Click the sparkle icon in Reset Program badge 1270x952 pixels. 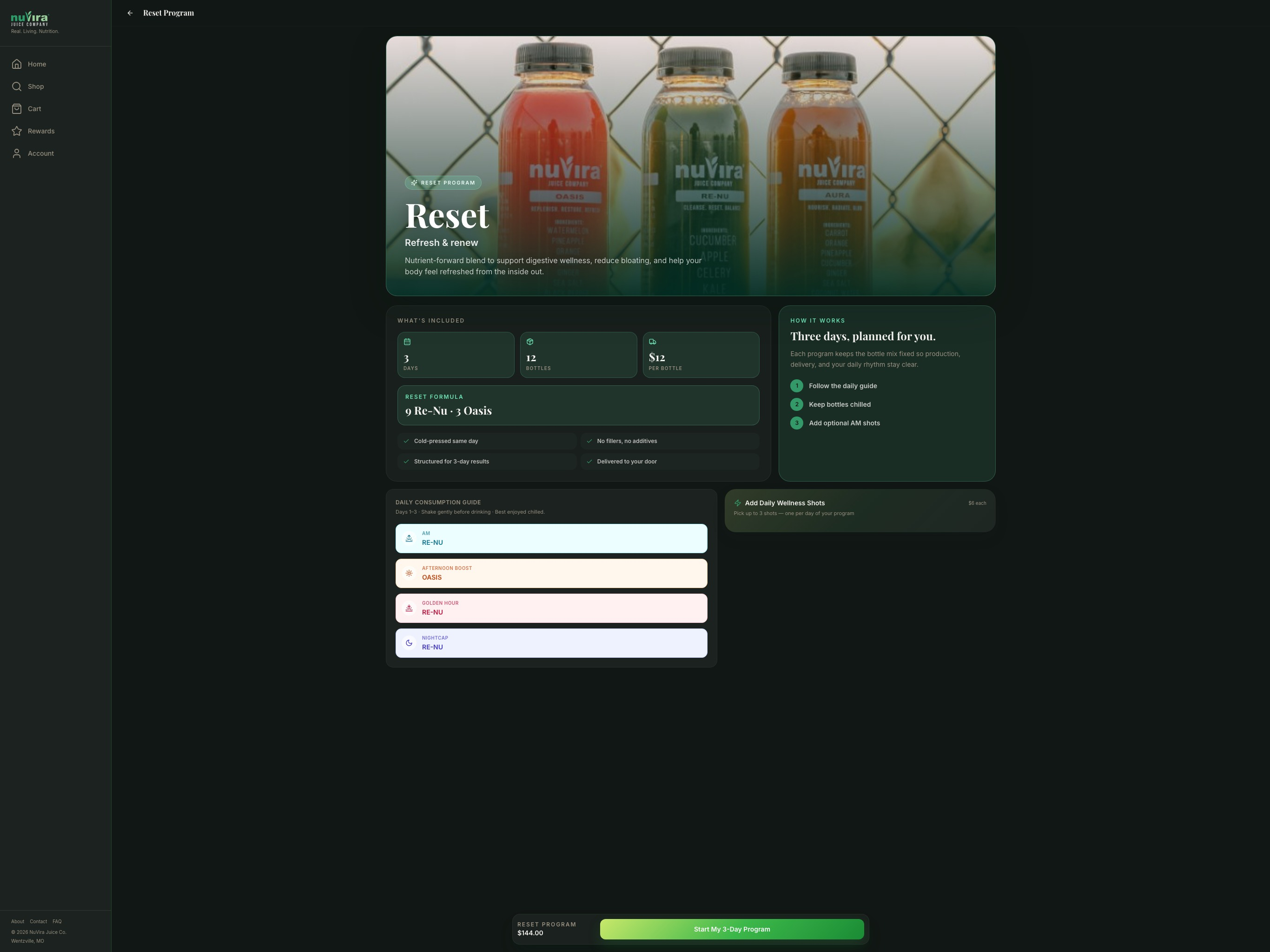pyautogui.click(x=414, y=183)
